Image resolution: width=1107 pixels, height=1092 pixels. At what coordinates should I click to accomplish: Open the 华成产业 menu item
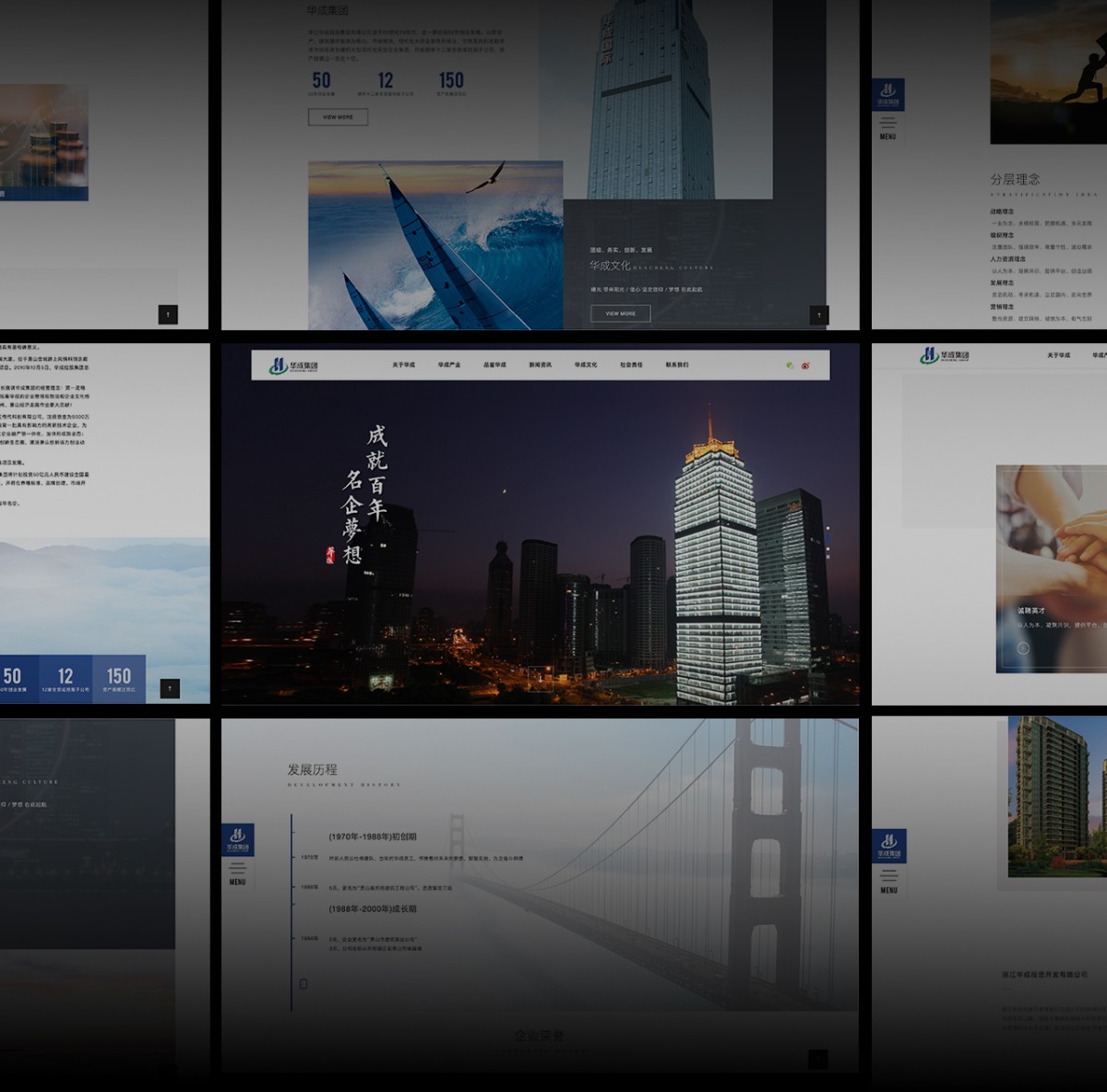point(449,365)
